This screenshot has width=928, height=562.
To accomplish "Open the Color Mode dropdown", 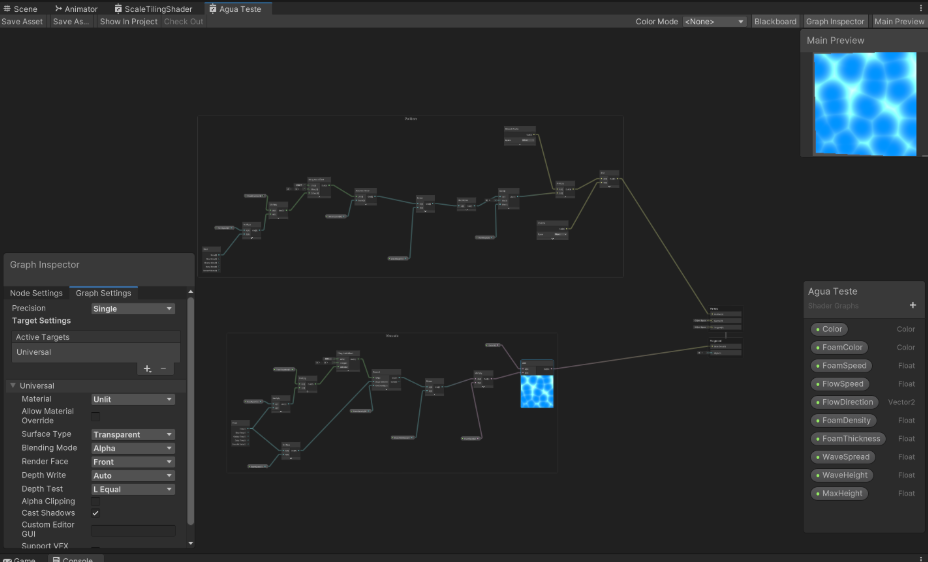I will [714, 21].
